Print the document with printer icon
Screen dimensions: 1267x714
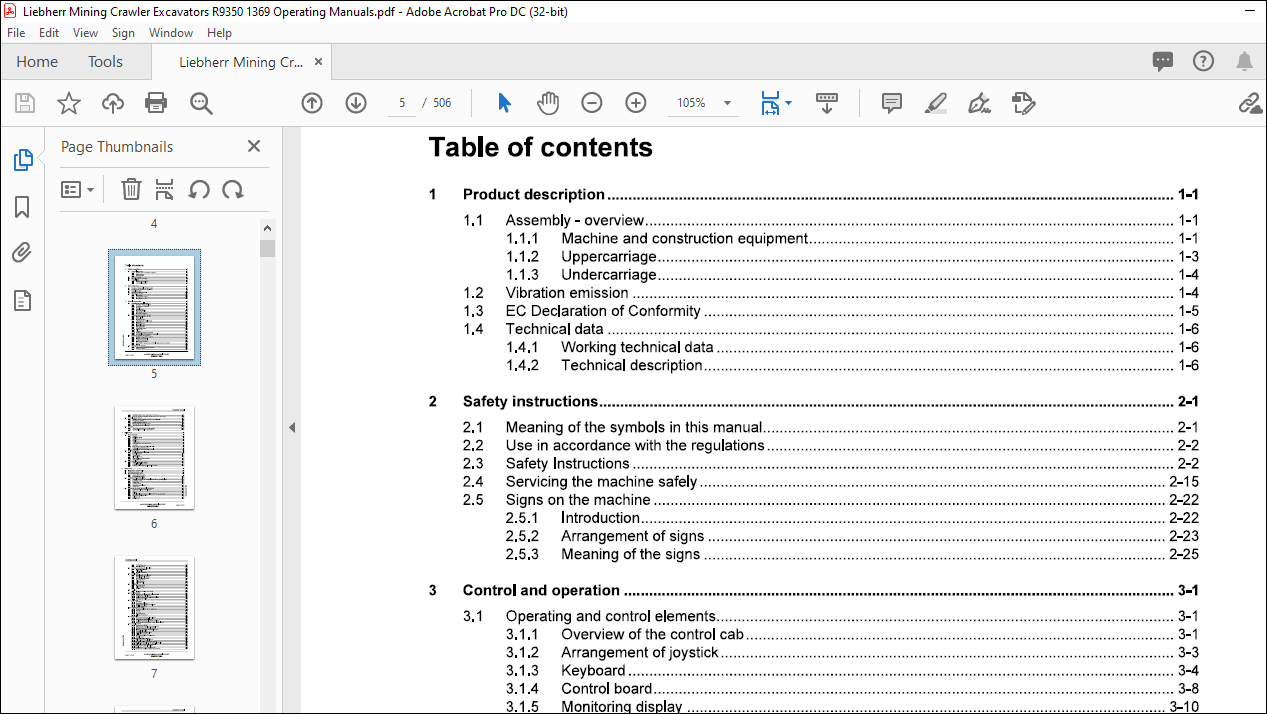point(156,103)
